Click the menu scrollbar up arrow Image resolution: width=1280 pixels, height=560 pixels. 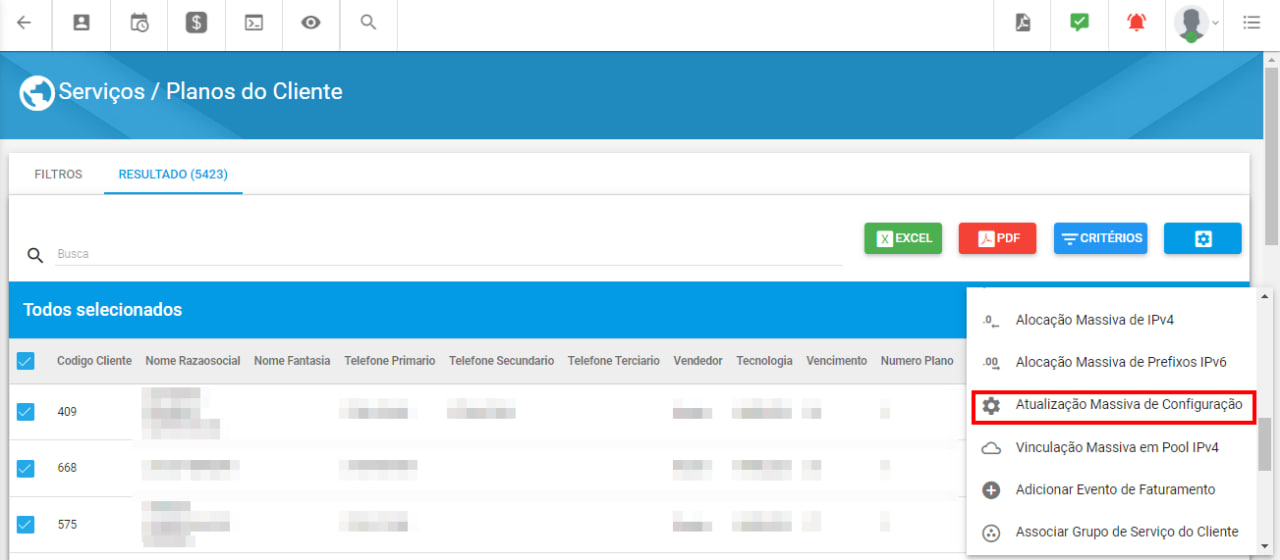pyautogui.click(x=1264, y=296)
